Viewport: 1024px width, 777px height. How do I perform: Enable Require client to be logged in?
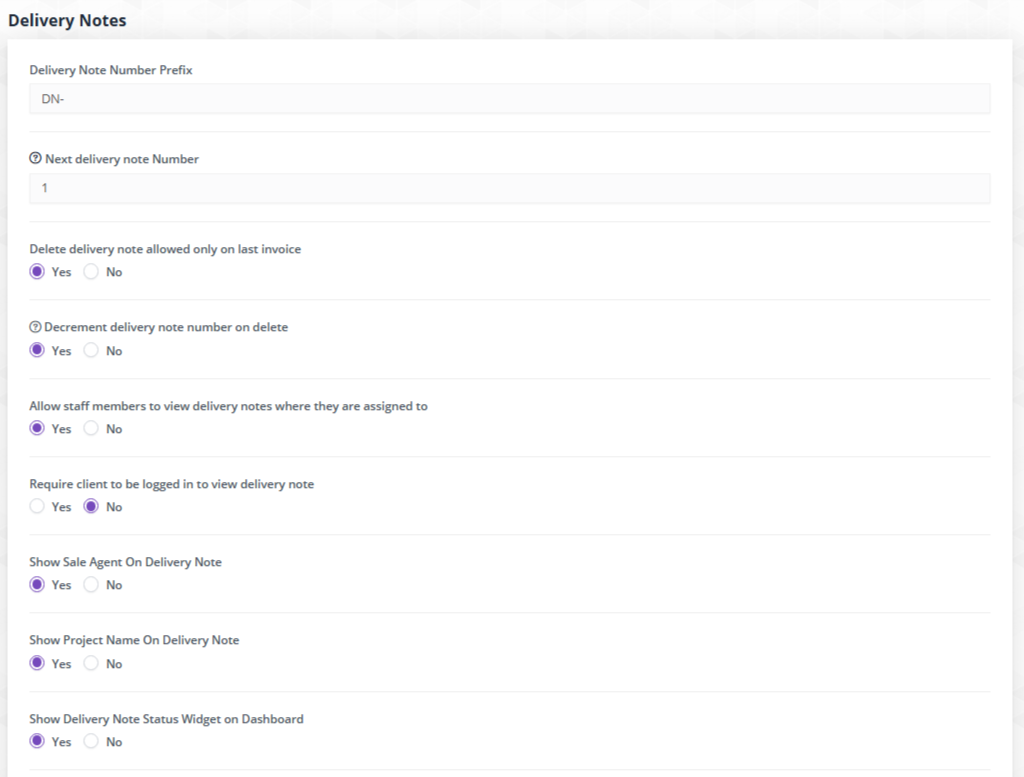pos(38,507)
